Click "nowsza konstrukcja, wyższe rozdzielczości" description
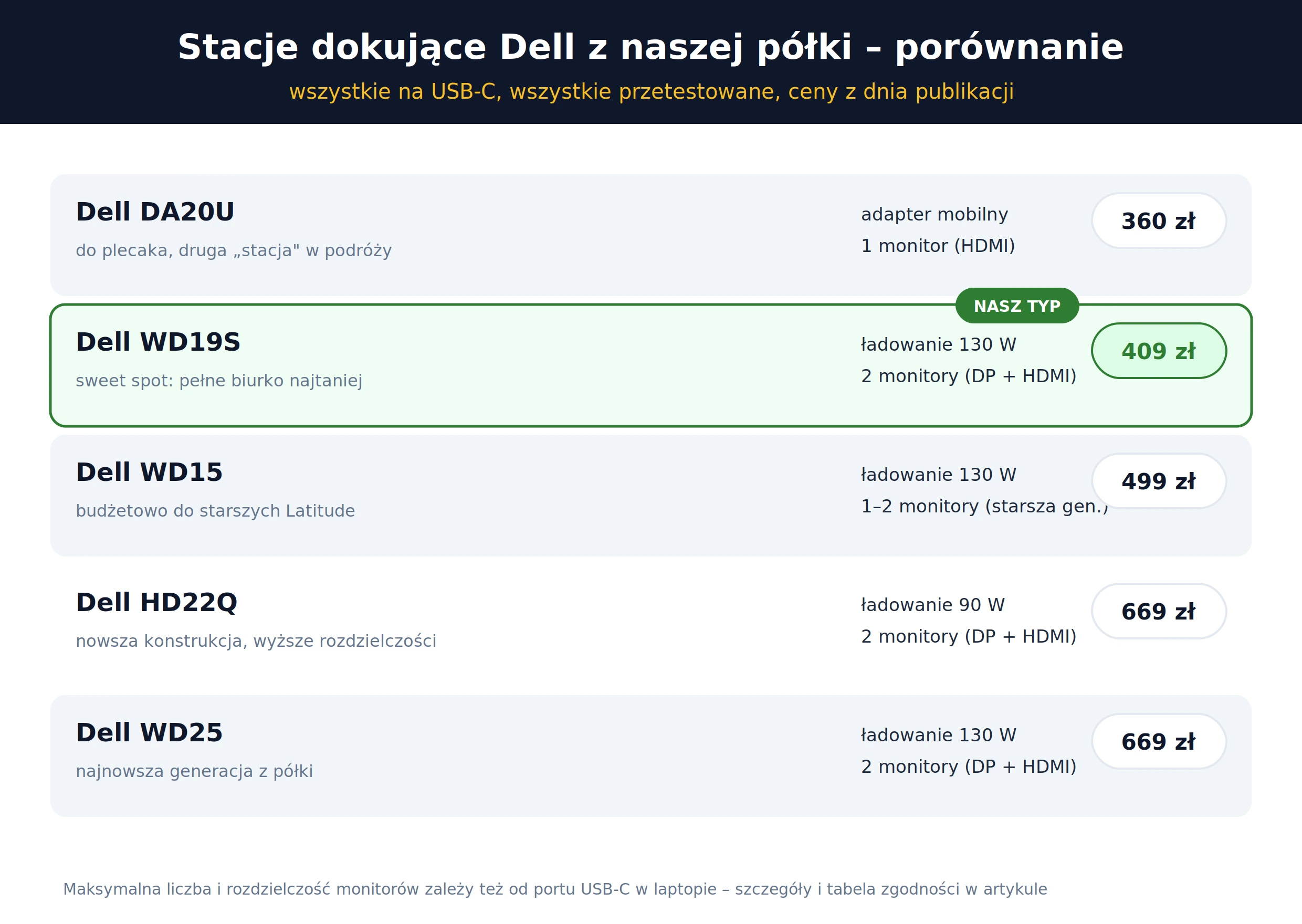 pos(256,641)
